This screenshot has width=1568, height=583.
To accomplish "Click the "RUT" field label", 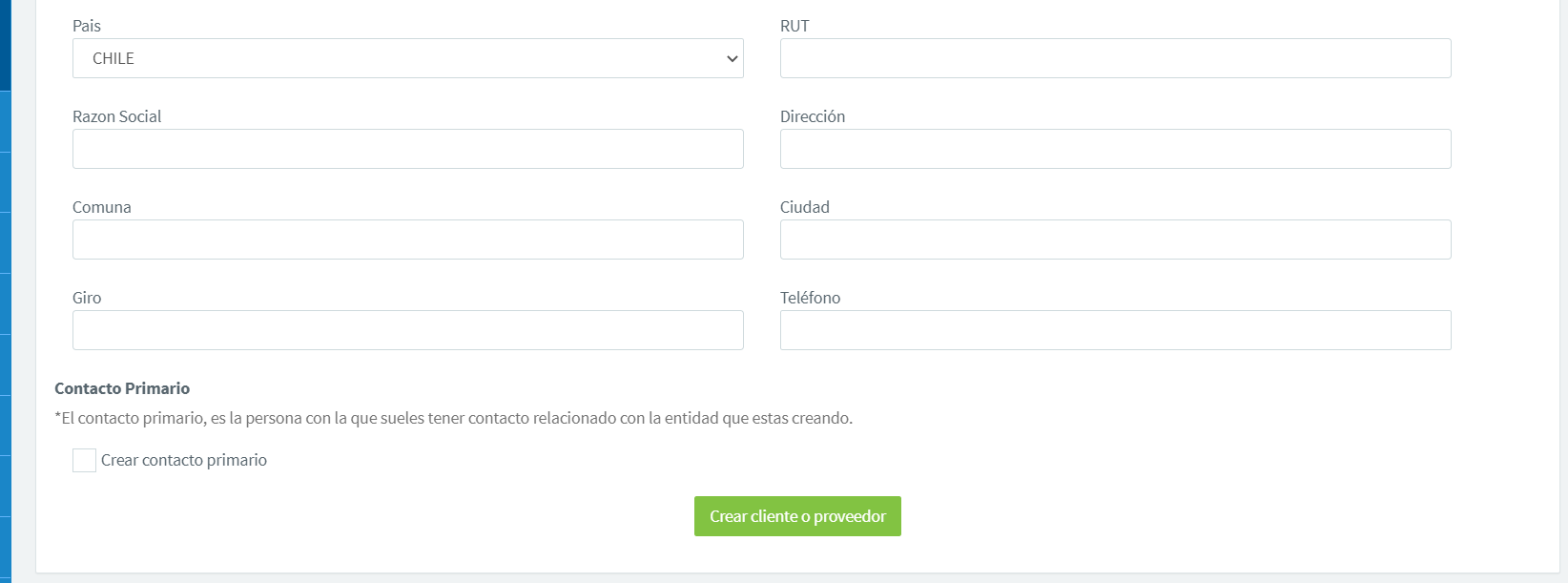I will point(794,26).
